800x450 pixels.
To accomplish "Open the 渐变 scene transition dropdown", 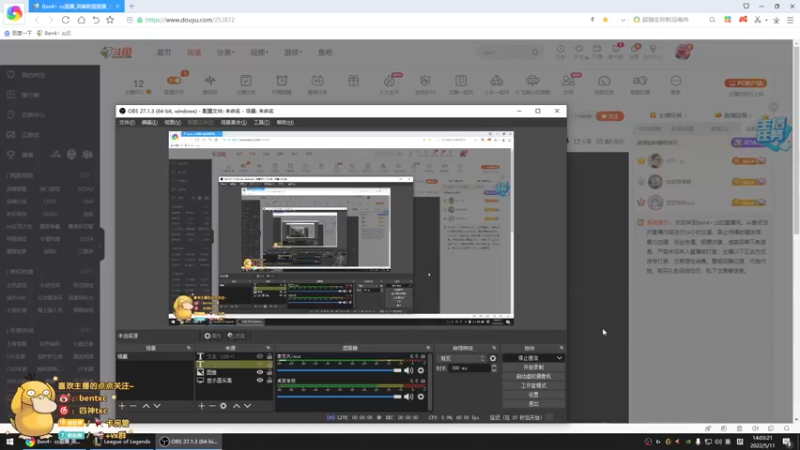I will [462, 358].
